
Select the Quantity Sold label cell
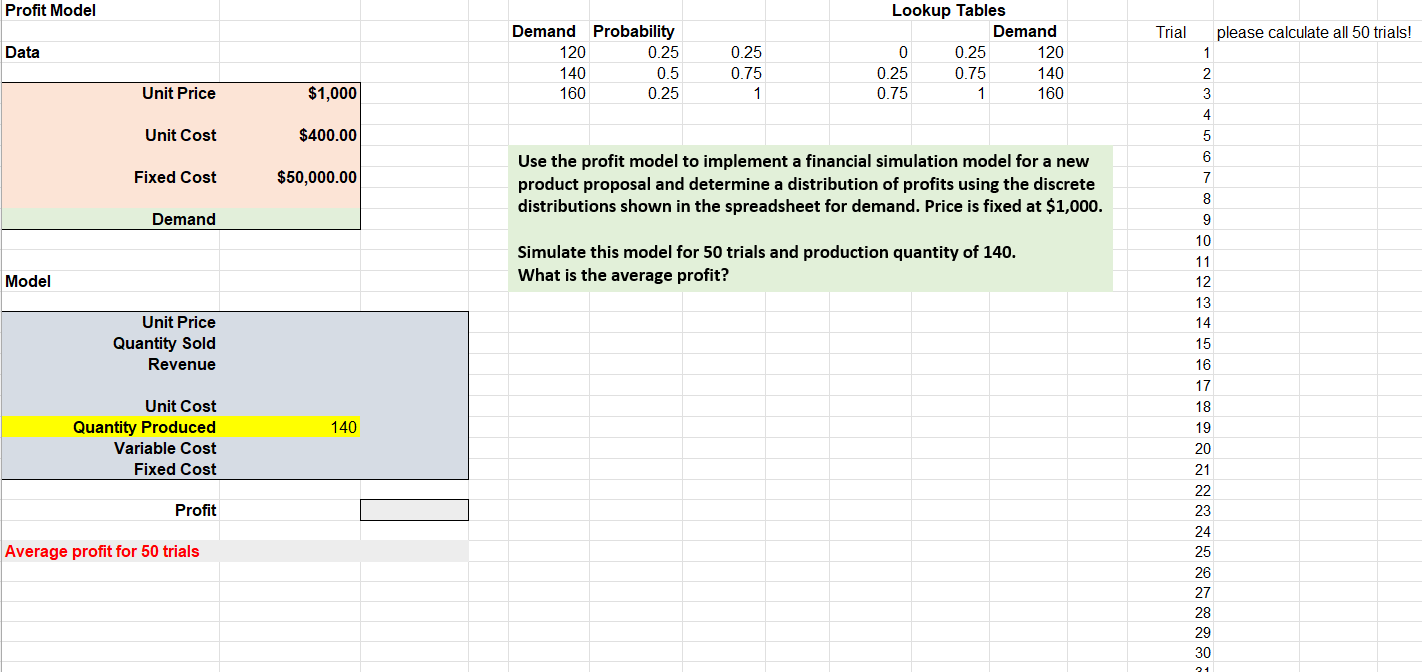[170, 343]
